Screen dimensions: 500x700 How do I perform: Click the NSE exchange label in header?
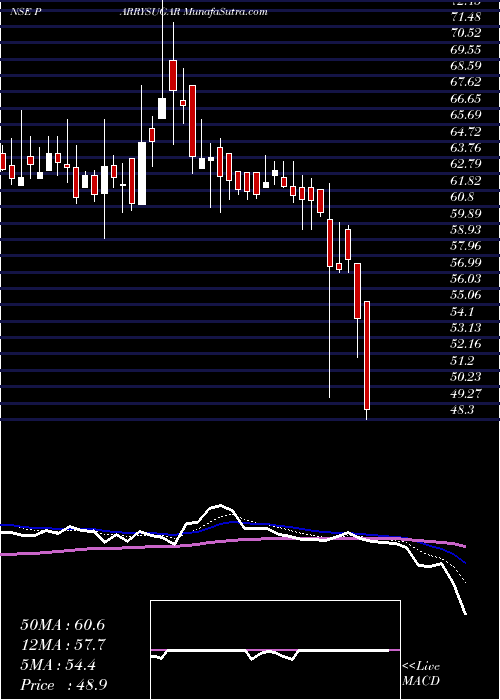20,12
